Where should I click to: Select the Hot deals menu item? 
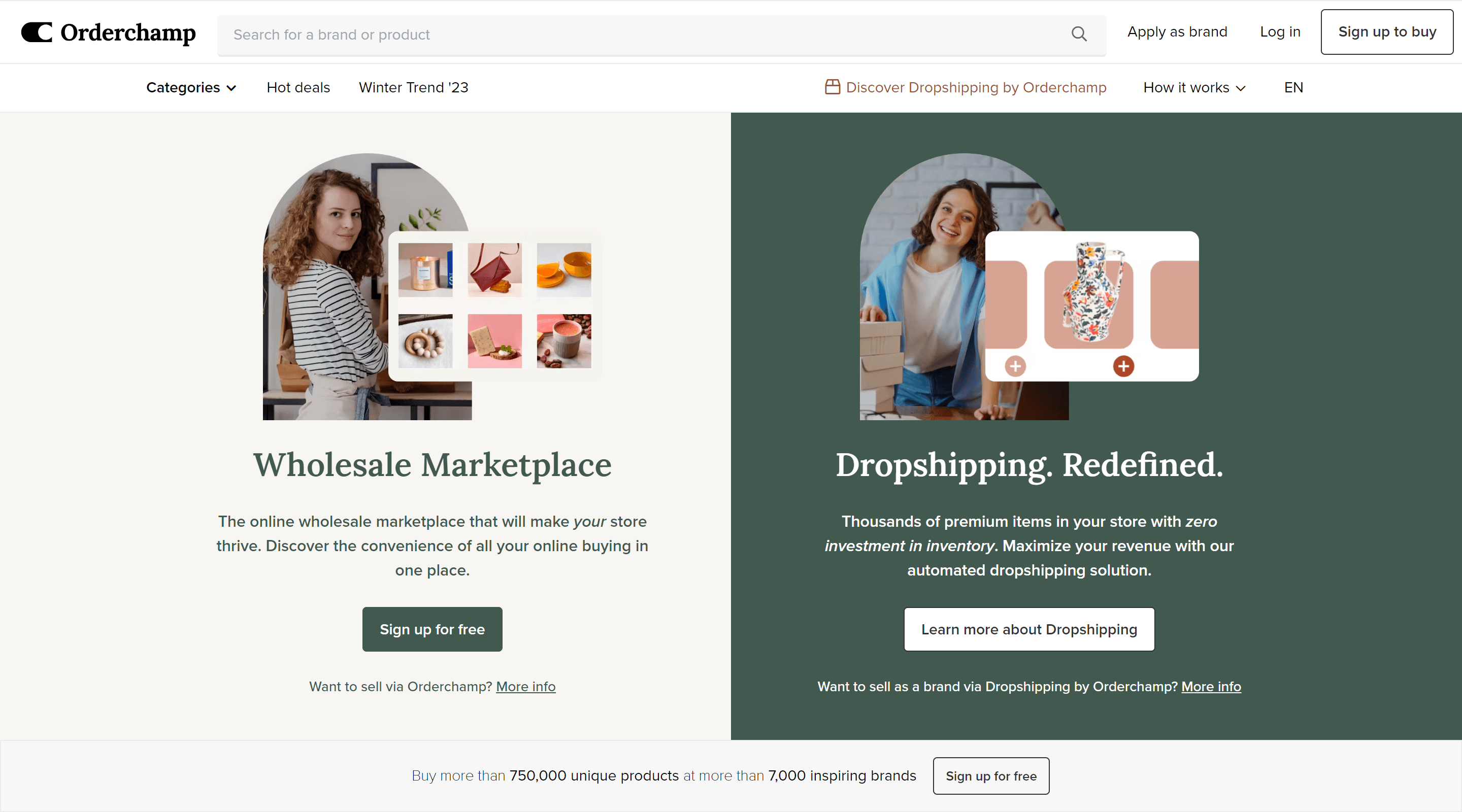click(298, 87)
